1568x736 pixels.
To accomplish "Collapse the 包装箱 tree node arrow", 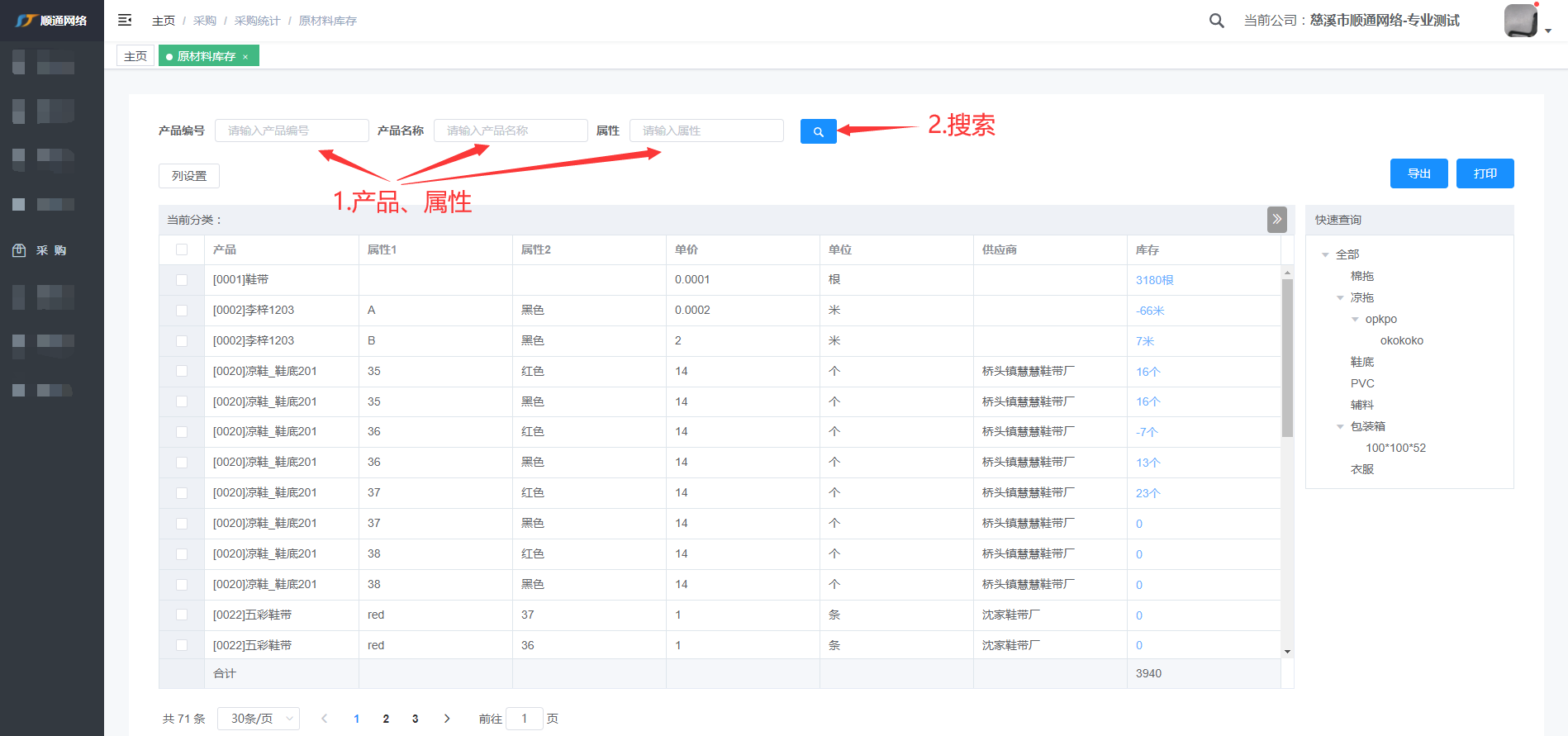I will (1340, 426).
